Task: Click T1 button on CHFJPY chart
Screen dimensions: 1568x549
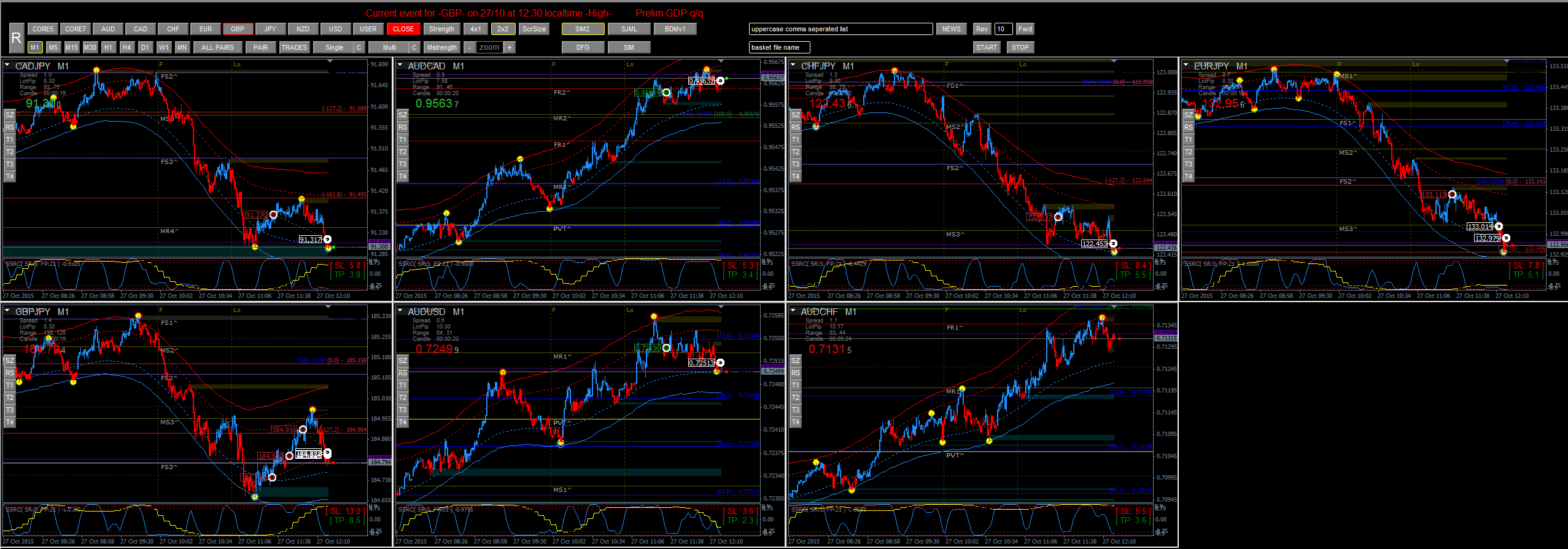Action: point(796,139)
